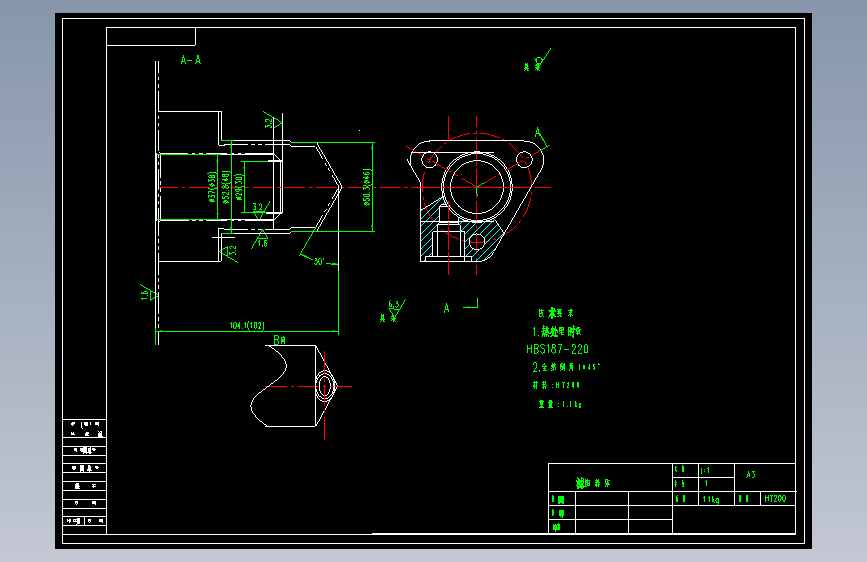Select the '104.1(102)' length dimension
This screenshot has height=562, width=867.
coord(247,326)
